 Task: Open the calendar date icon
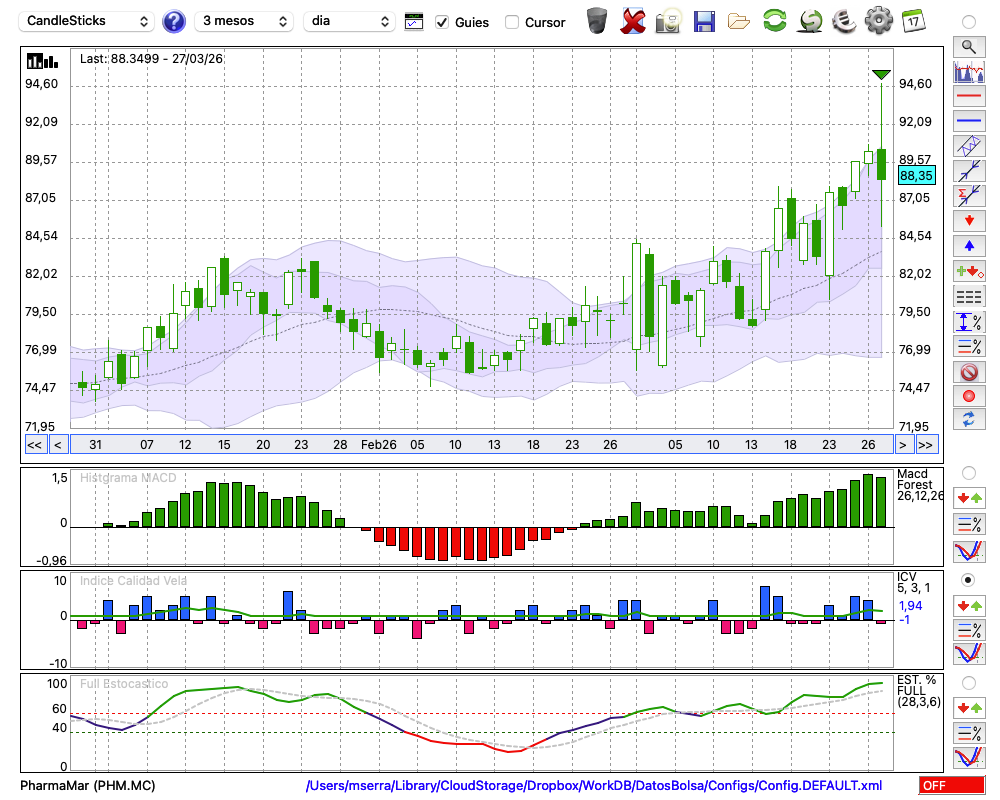pyautogui.click(x=913, y=21)
